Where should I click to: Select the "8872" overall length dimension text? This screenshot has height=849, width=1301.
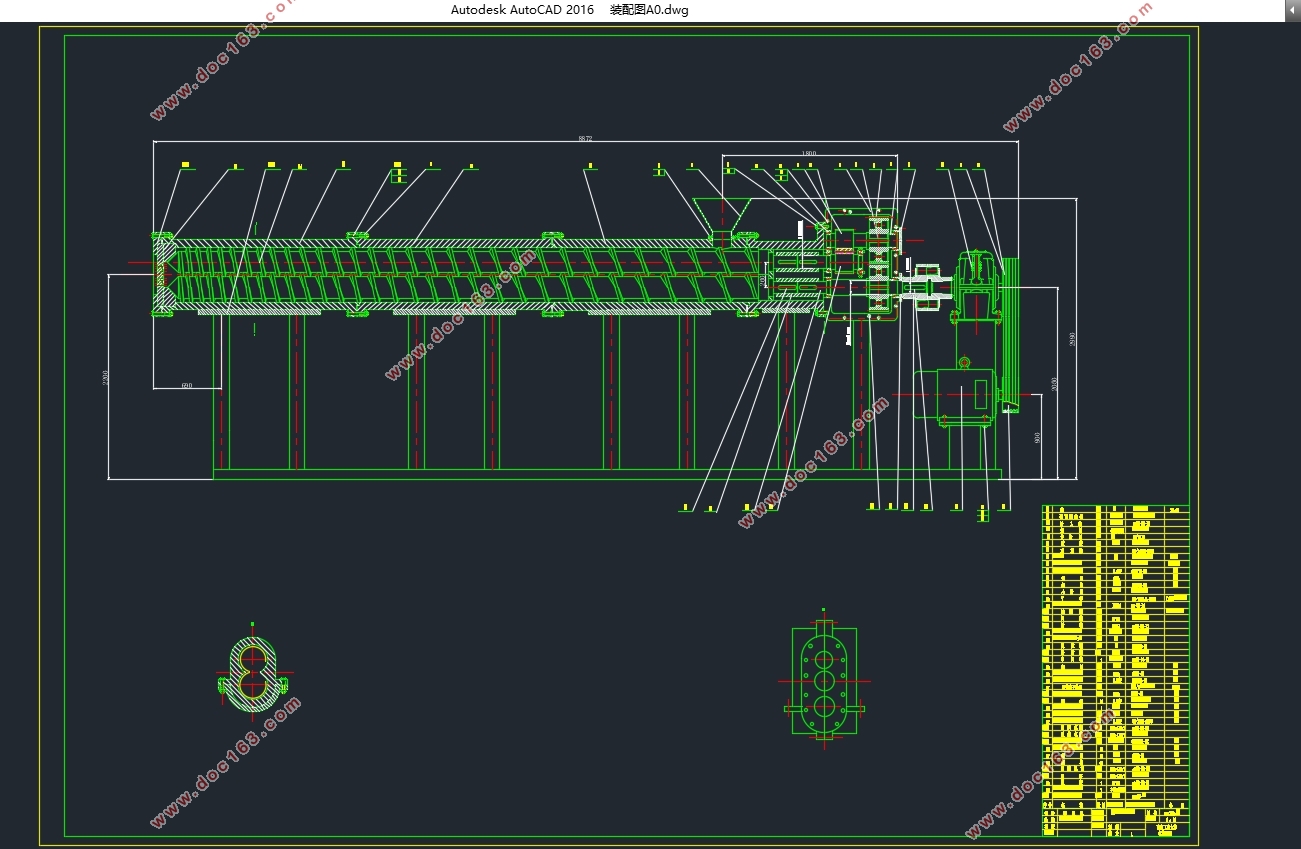coord(585,139)
